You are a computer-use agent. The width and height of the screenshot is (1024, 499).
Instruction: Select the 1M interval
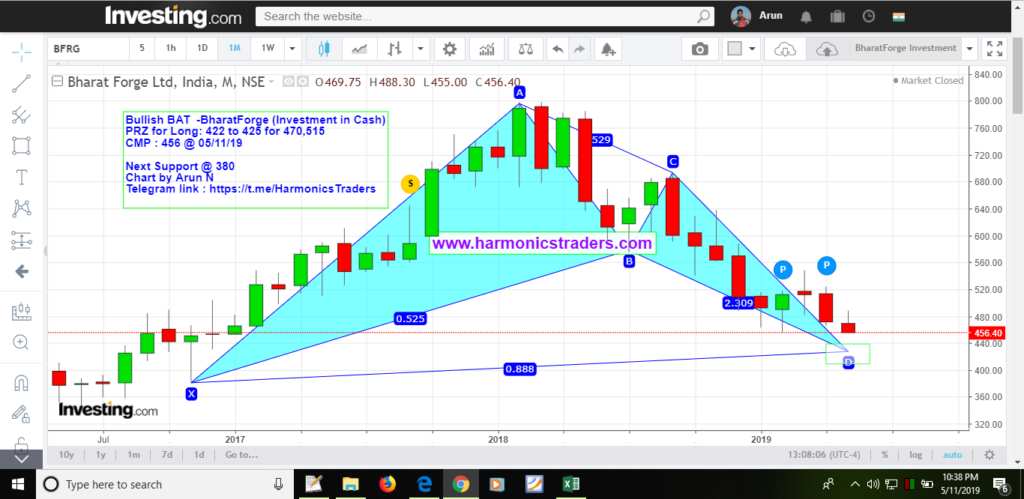pos(234,48)
